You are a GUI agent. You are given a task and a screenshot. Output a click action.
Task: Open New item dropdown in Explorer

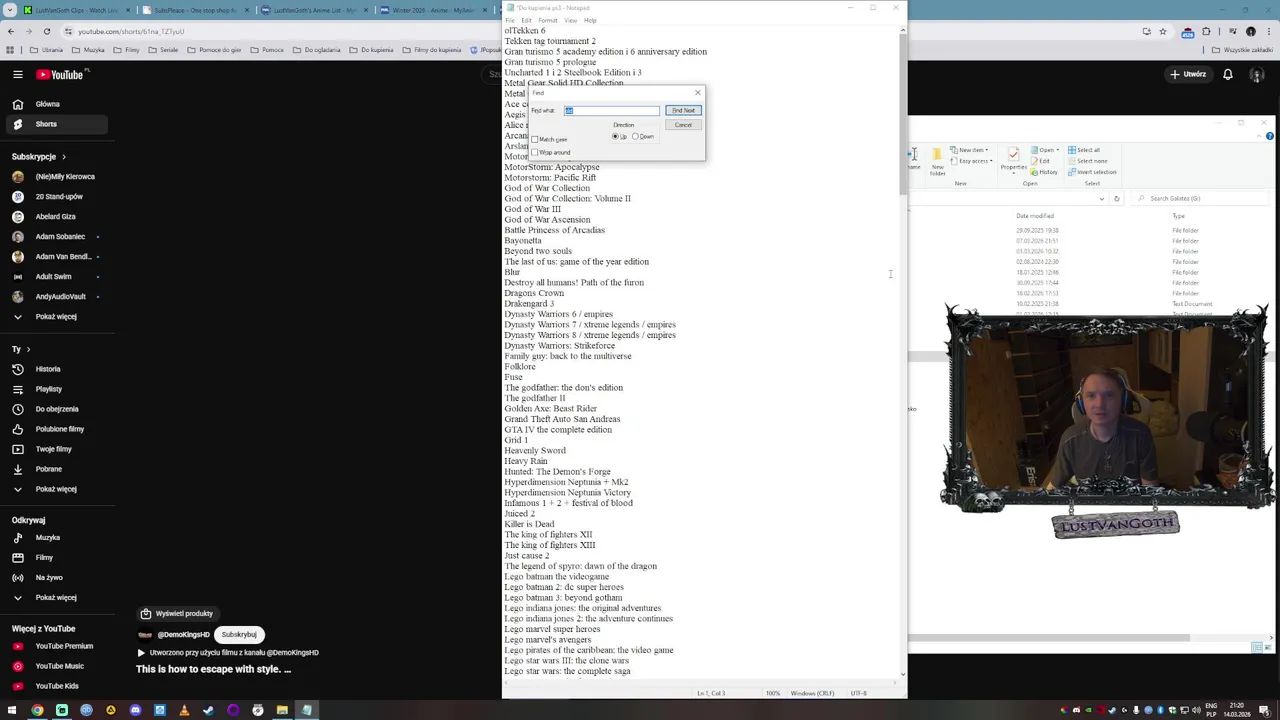tap(971, 150)
